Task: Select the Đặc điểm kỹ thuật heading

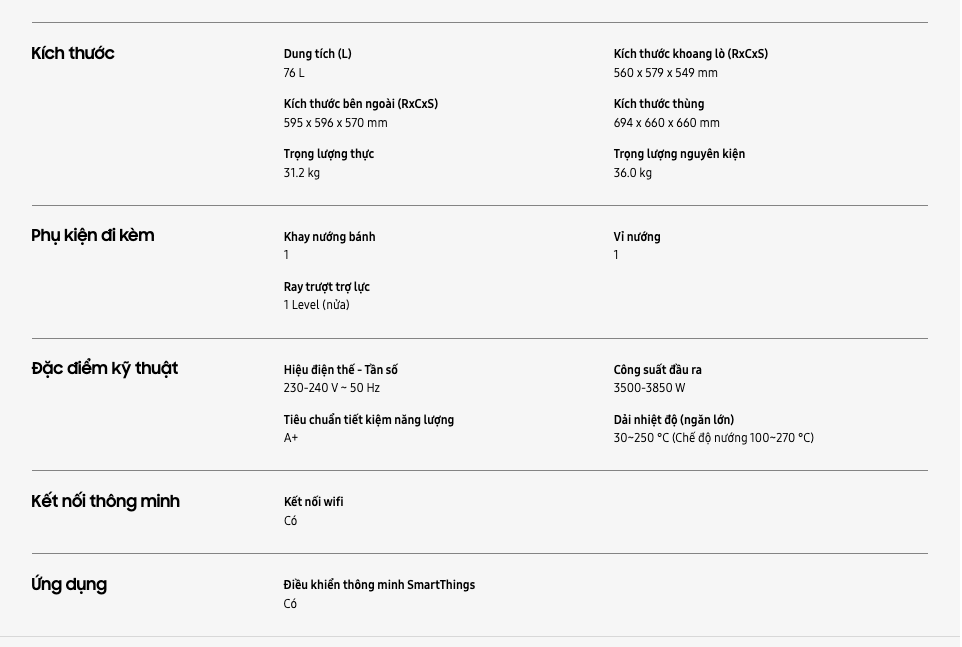Action: tap(105, 369)
